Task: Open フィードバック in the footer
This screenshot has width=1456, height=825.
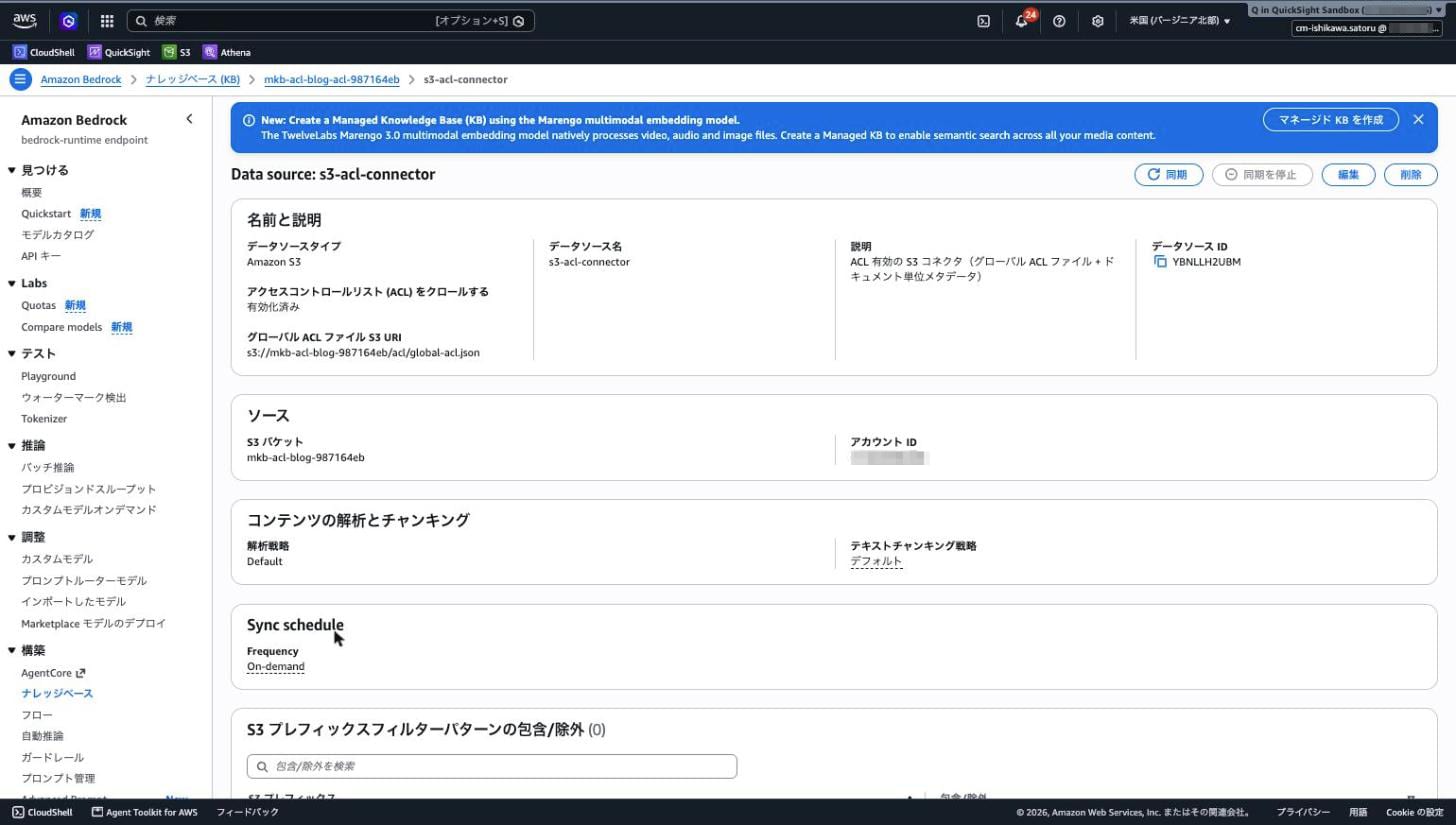Action: pos(247,812)
